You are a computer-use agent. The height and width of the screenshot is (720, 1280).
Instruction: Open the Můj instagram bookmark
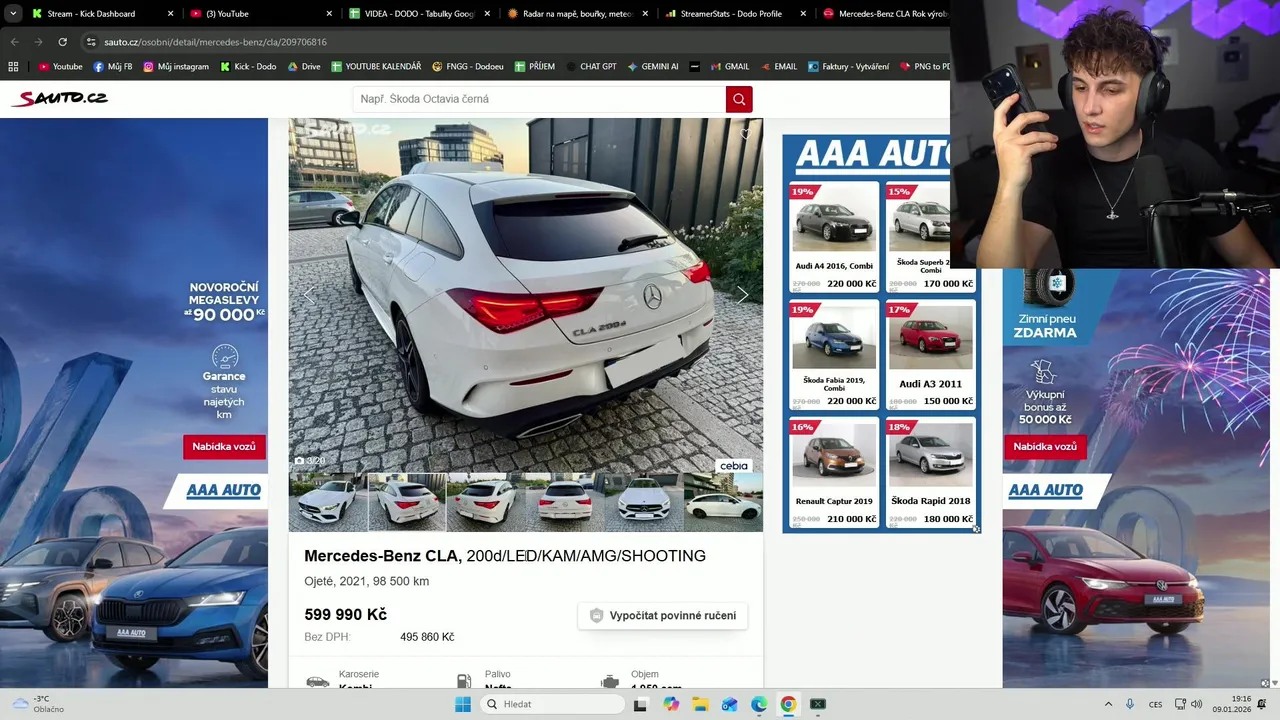[x=176, y=67]
